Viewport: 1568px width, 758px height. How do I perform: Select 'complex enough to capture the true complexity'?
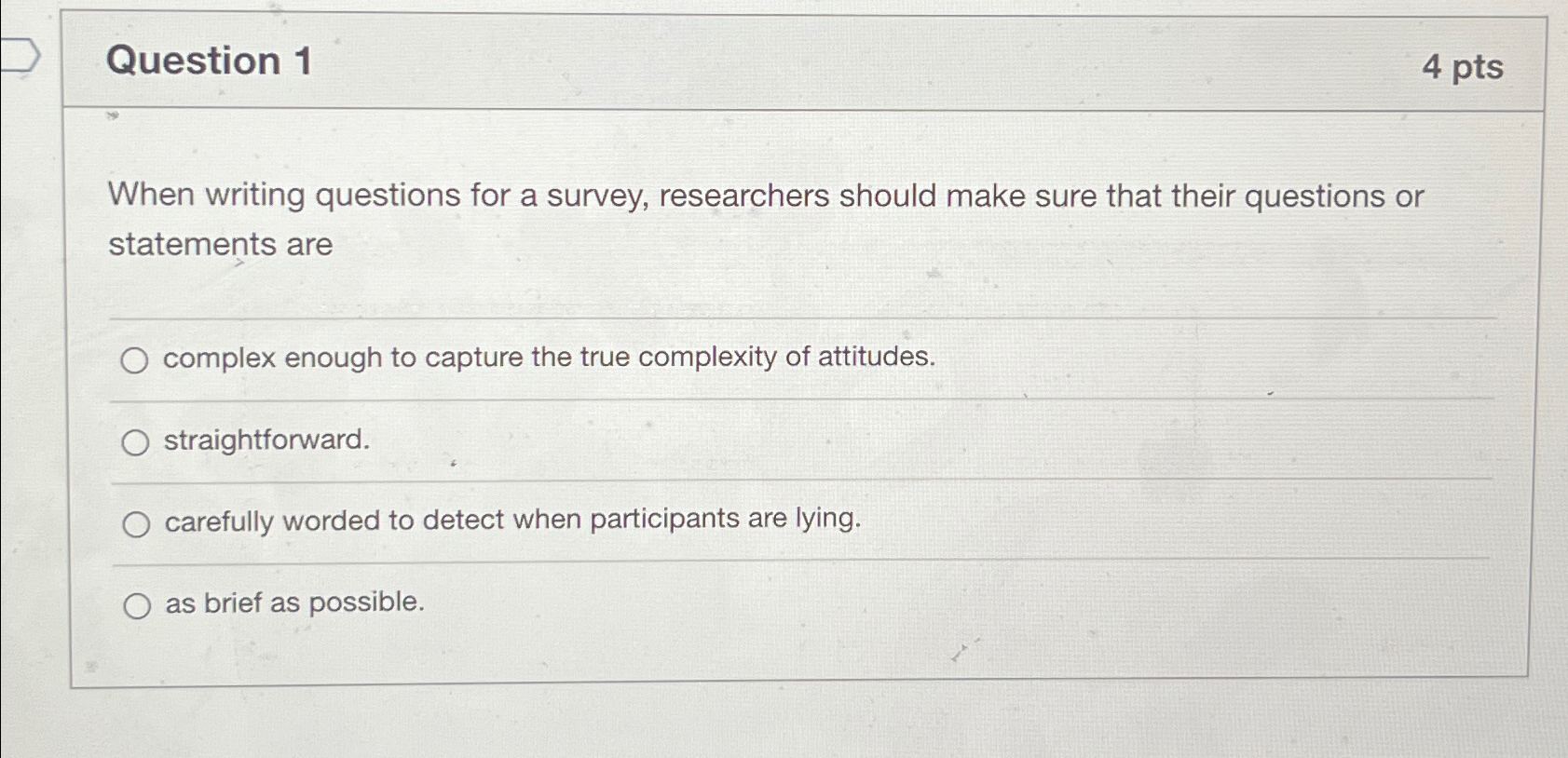(136, 359)
